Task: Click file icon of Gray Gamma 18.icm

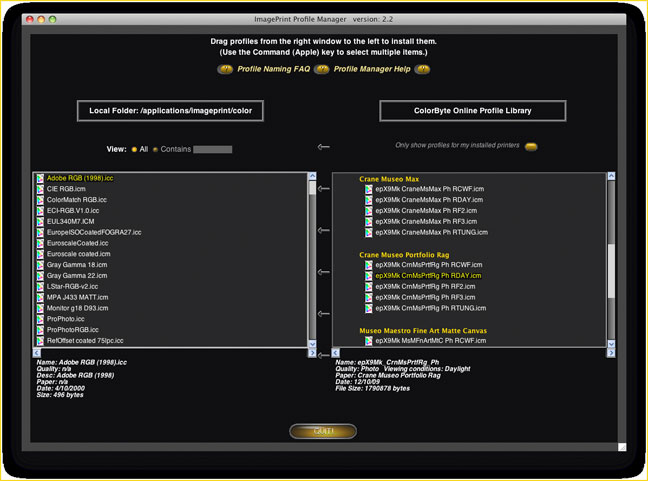Action: point(40,265)
